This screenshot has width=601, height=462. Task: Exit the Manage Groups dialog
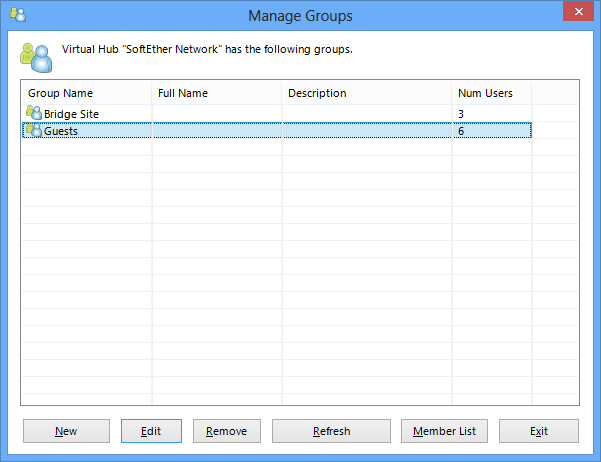pyautogui.click(x=539, y=431)
